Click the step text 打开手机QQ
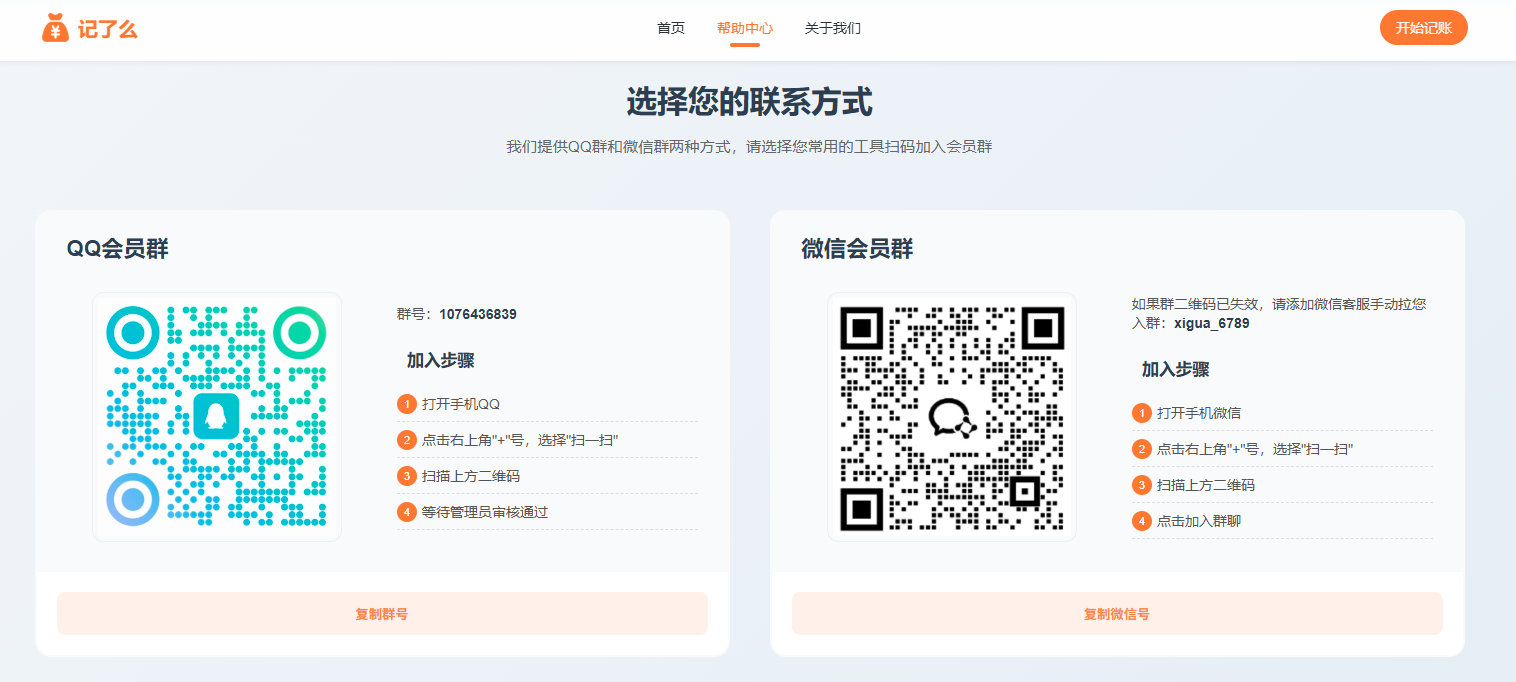 click(x=461, y=404)
